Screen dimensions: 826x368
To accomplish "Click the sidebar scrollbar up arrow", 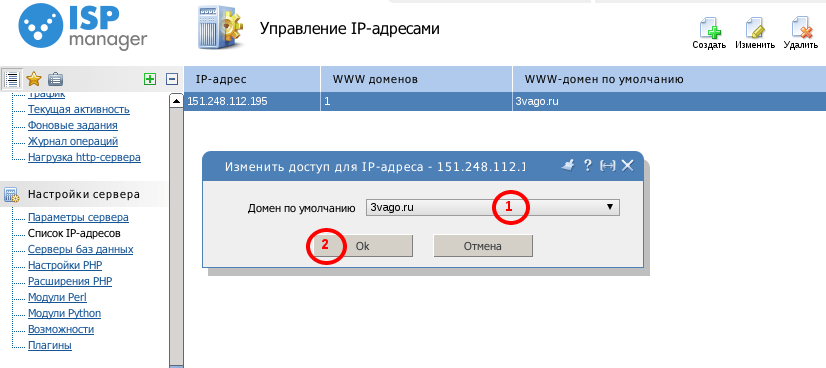I will 176,101.
